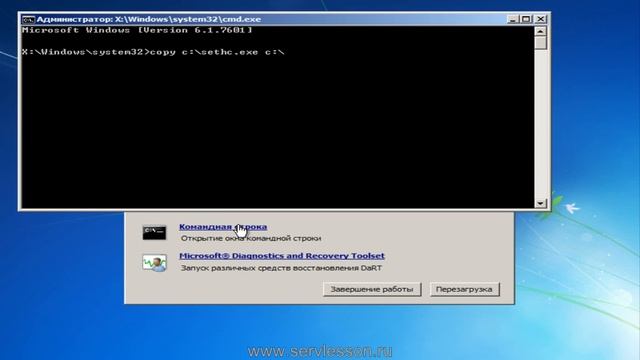Open Microsoft Diagnostics and Recovery Toolset link

pyautogui.click(x=282, y=256)
